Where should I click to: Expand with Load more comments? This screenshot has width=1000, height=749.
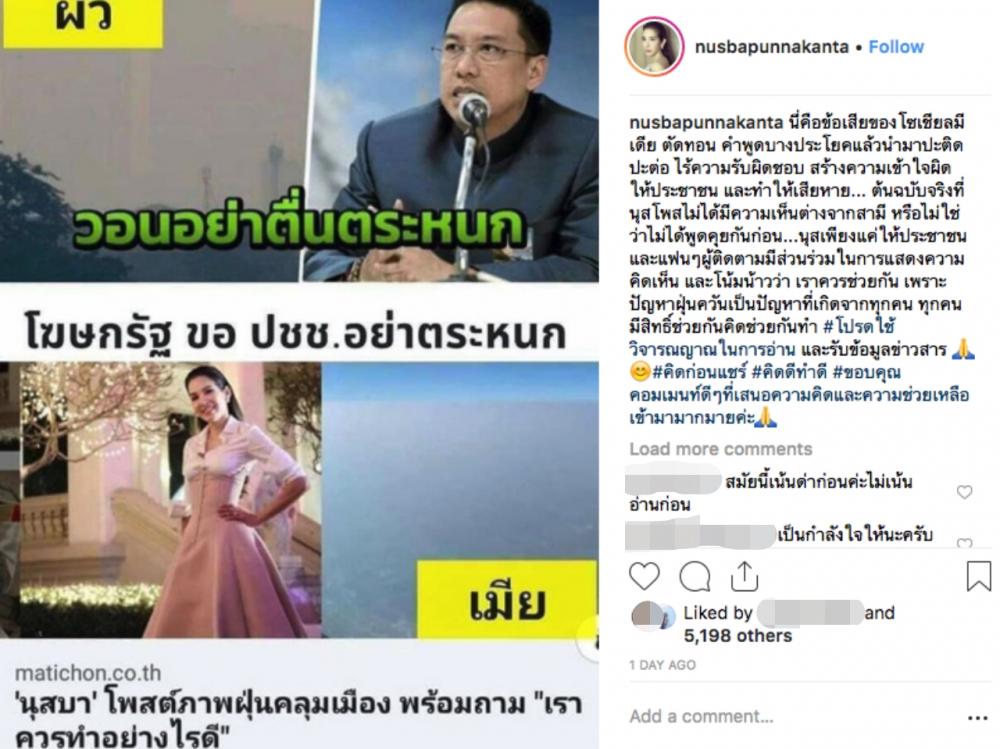(721, 449)
